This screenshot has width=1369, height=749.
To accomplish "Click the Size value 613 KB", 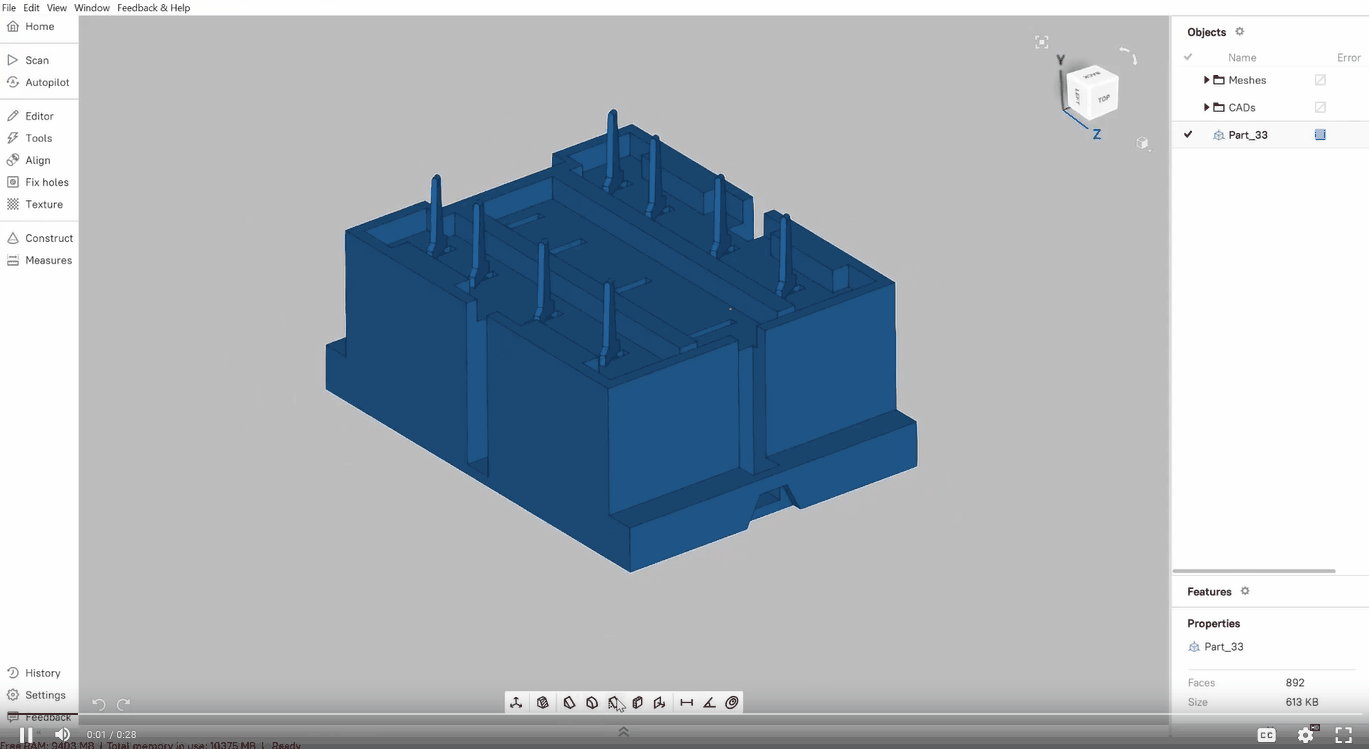I will [x=1302, y=702].
